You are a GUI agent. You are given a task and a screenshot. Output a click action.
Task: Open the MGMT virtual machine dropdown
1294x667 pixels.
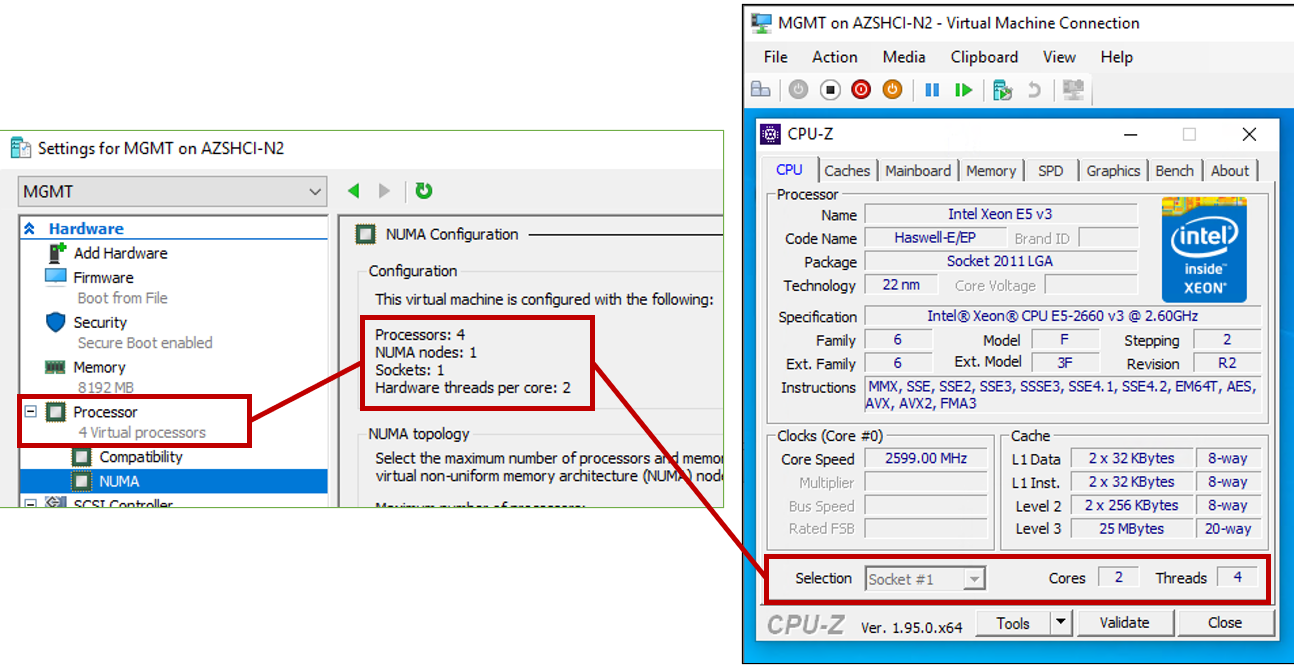(315, 191)
